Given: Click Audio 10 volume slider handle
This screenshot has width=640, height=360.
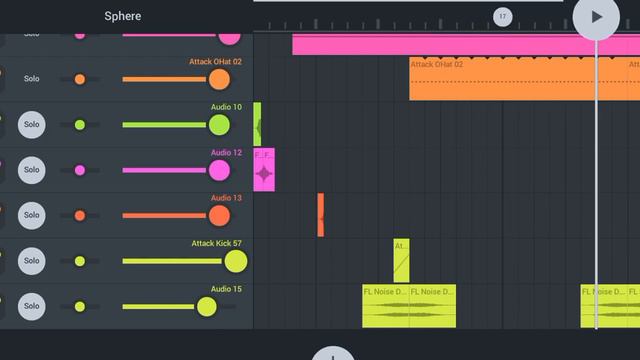Looking at the screenshot, I should pyautogui.click(x=219, y=125).
